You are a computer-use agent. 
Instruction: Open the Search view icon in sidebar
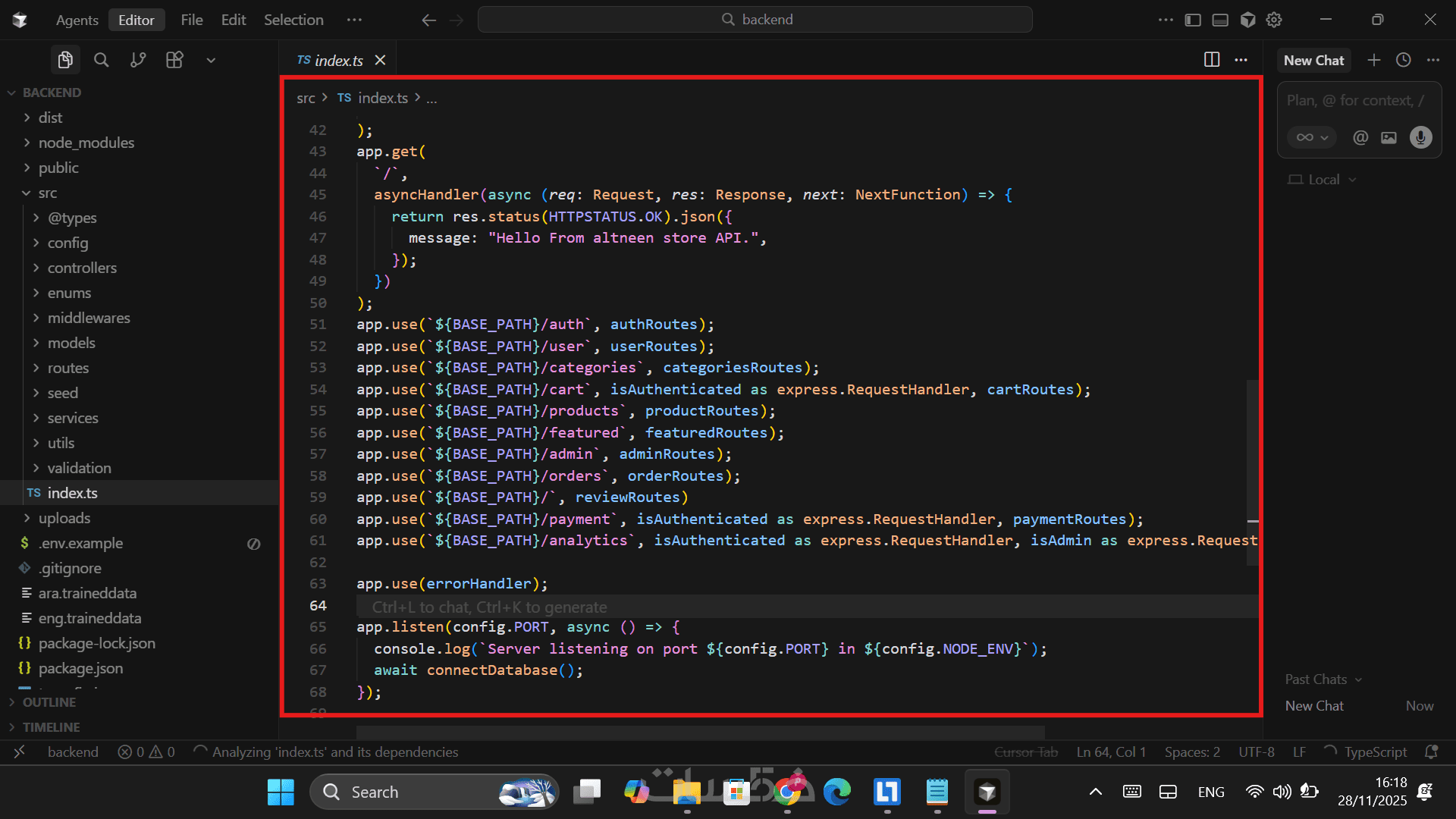101,60
